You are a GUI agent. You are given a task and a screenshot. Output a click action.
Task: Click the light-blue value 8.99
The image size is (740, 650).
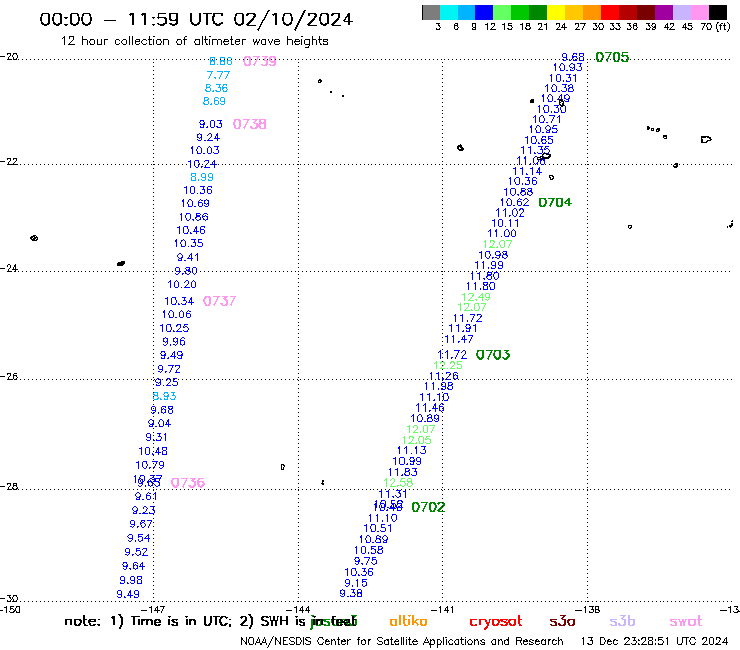click(202, 177)
